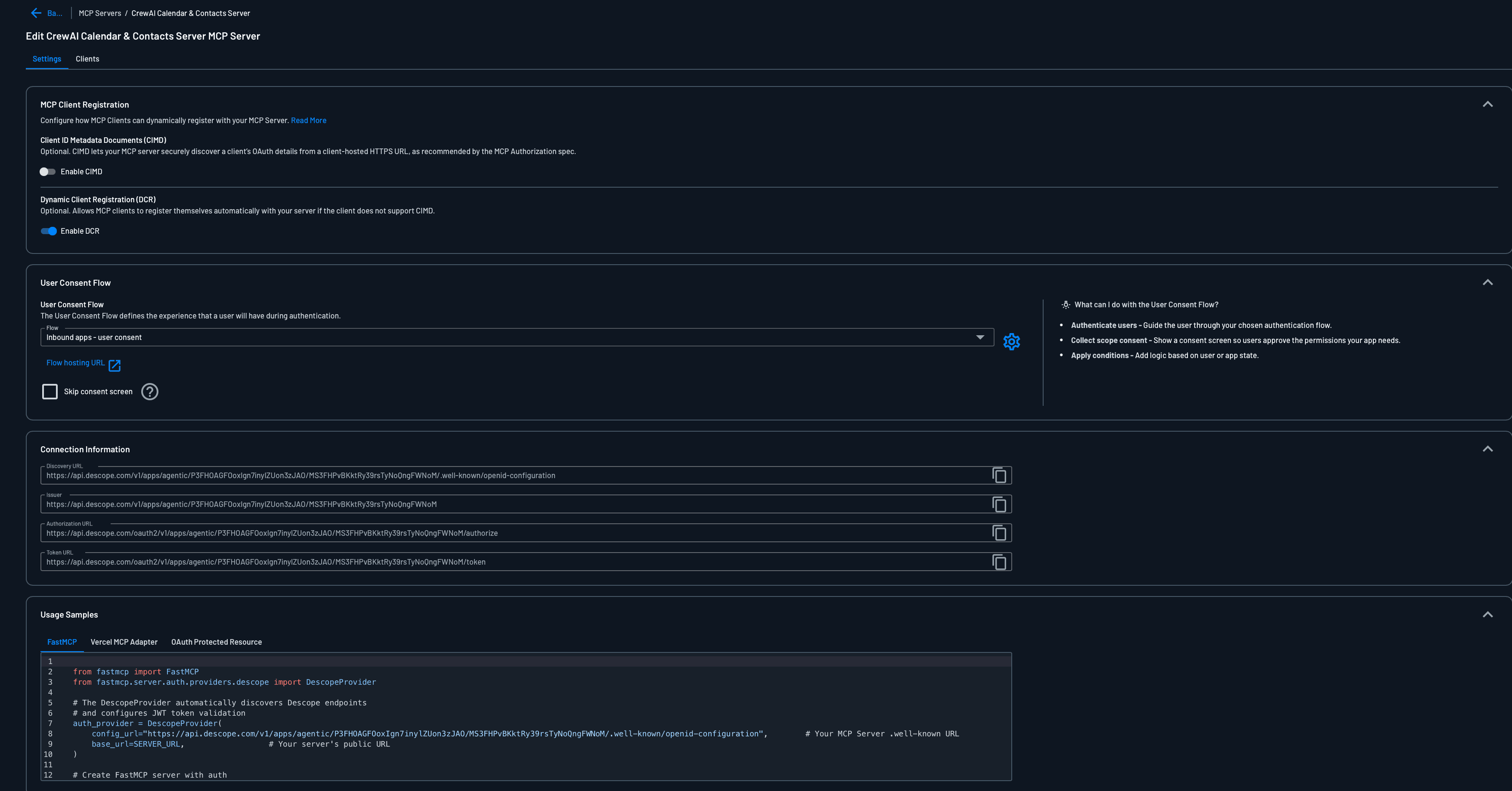Copy the Discovery URL

click(x=999, y=475)
